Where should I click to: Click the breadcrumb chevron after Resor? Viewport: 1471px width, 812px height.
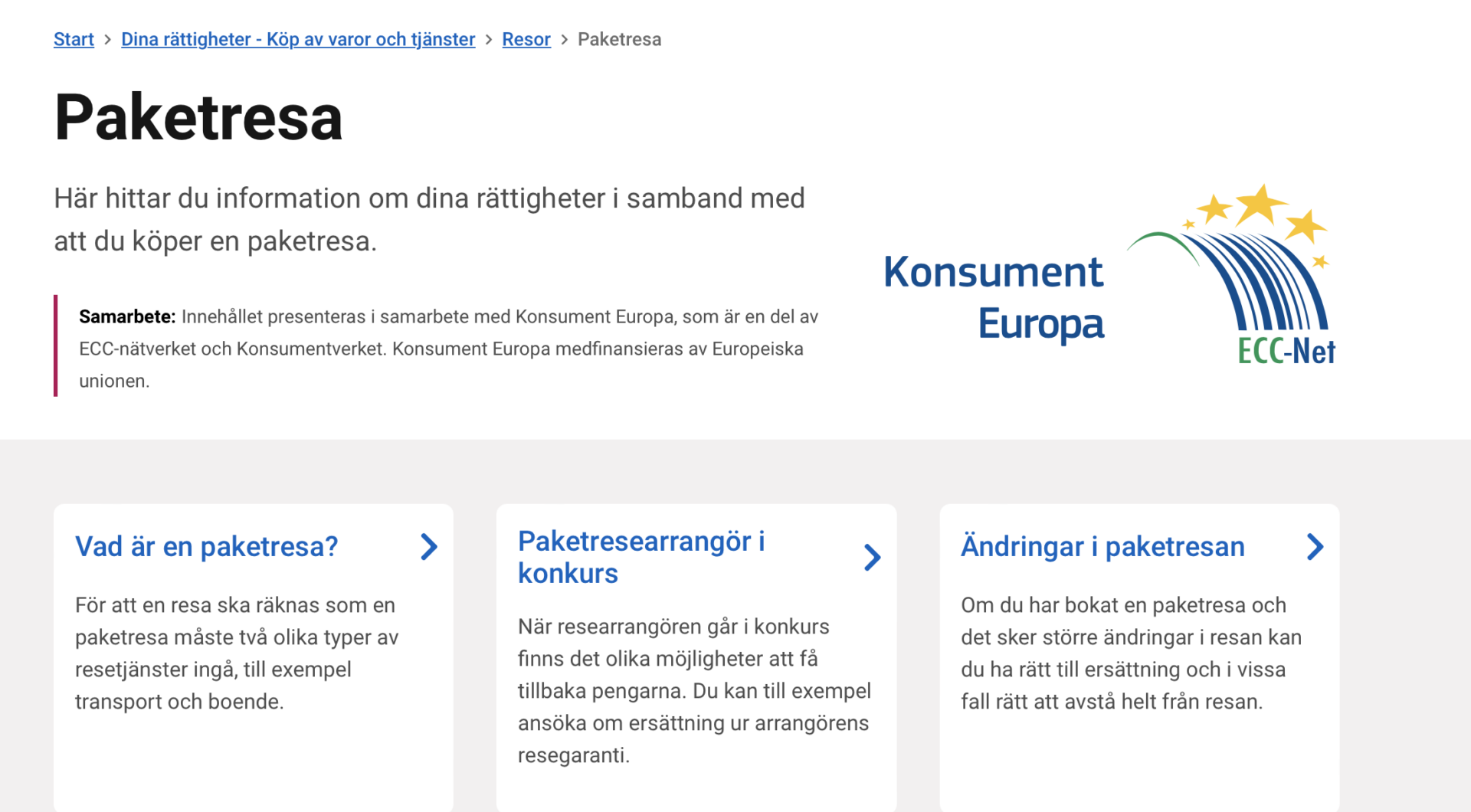(x=565, y=40)
